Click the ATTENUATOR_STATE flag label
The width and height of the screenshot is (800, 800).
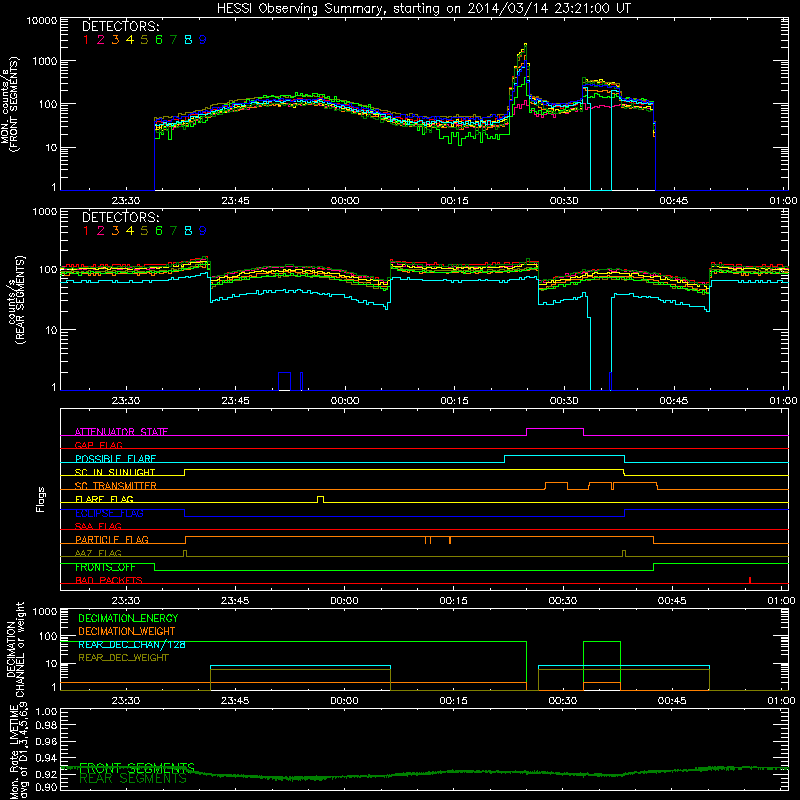pyautogui.click(x=121, y=432)
